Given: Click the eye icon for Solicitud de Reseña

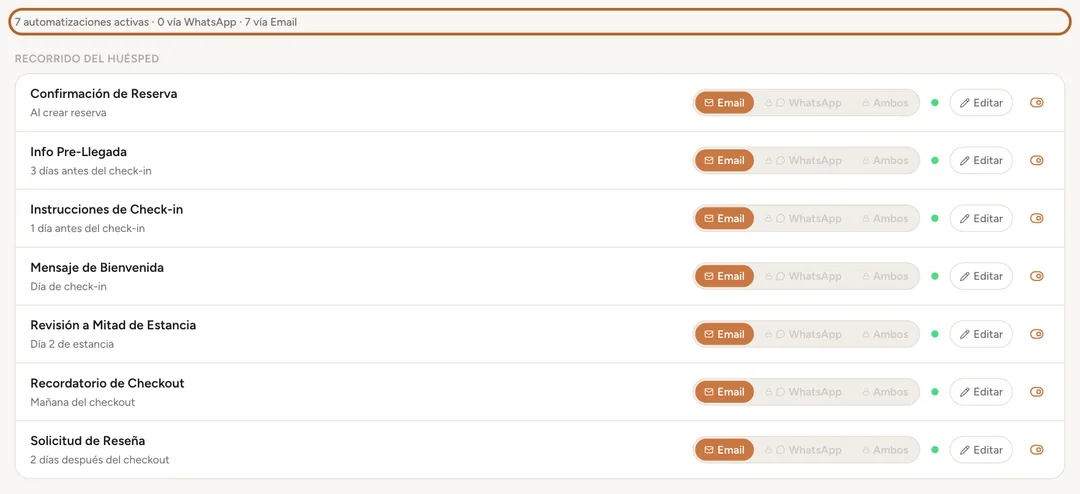Looking at the screenshot, I should tap(1036, 450).
